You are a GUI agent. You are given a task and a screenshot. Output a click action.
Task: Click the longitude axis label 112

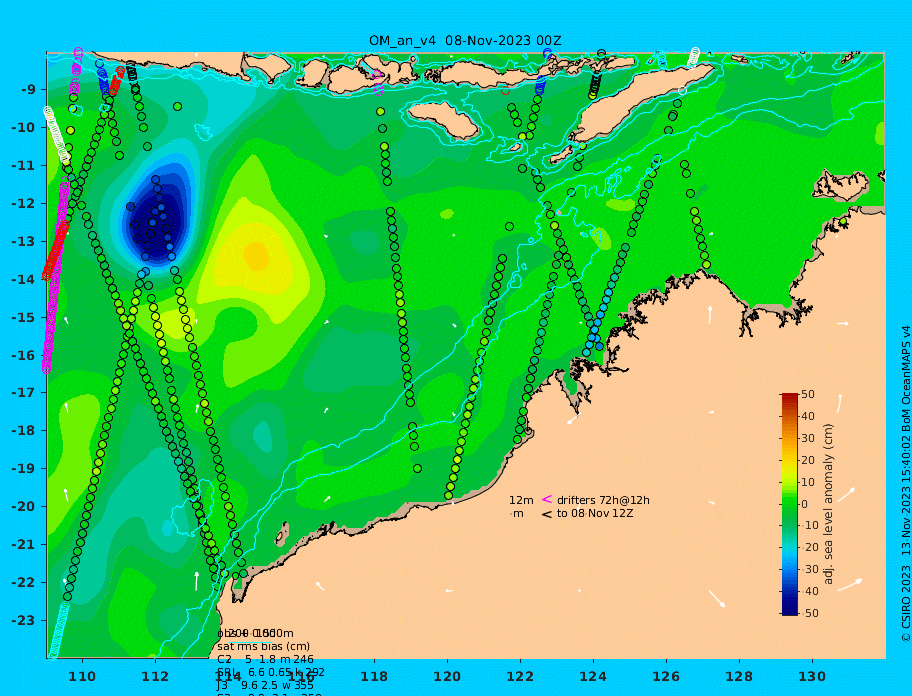coord(155,677)
